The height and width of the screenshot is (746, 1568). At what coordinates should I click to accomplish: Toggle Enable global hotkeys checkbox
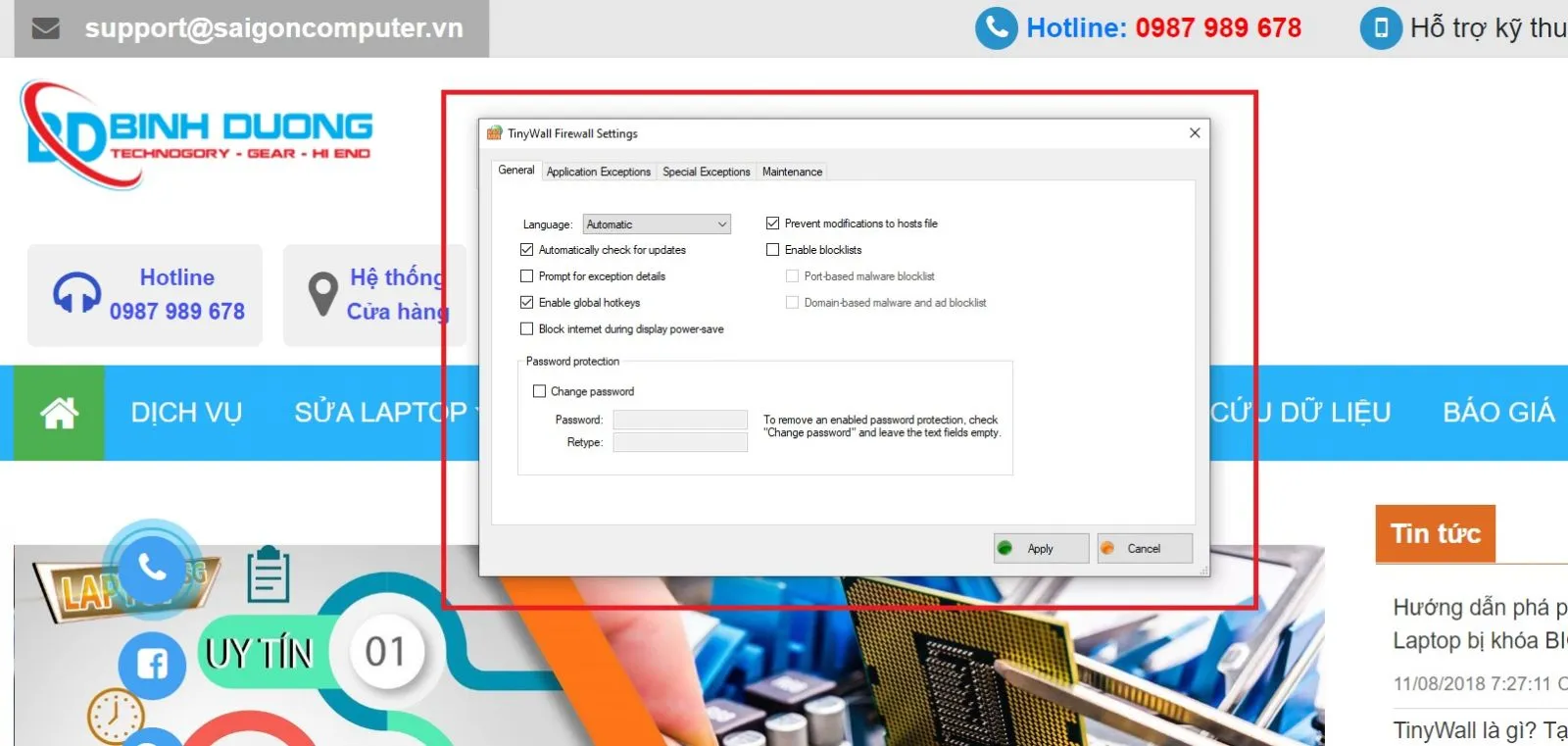[527, 303]
